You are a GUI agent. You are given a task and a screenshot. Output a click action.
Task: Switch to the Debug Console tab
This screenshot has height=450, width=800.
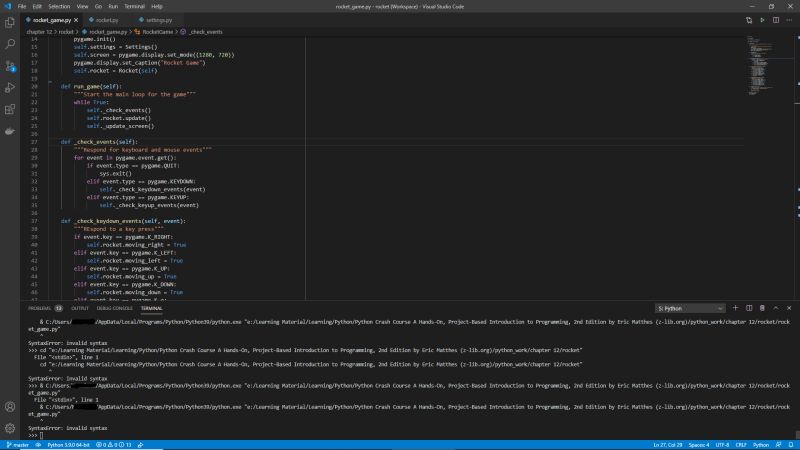point(114,308)
